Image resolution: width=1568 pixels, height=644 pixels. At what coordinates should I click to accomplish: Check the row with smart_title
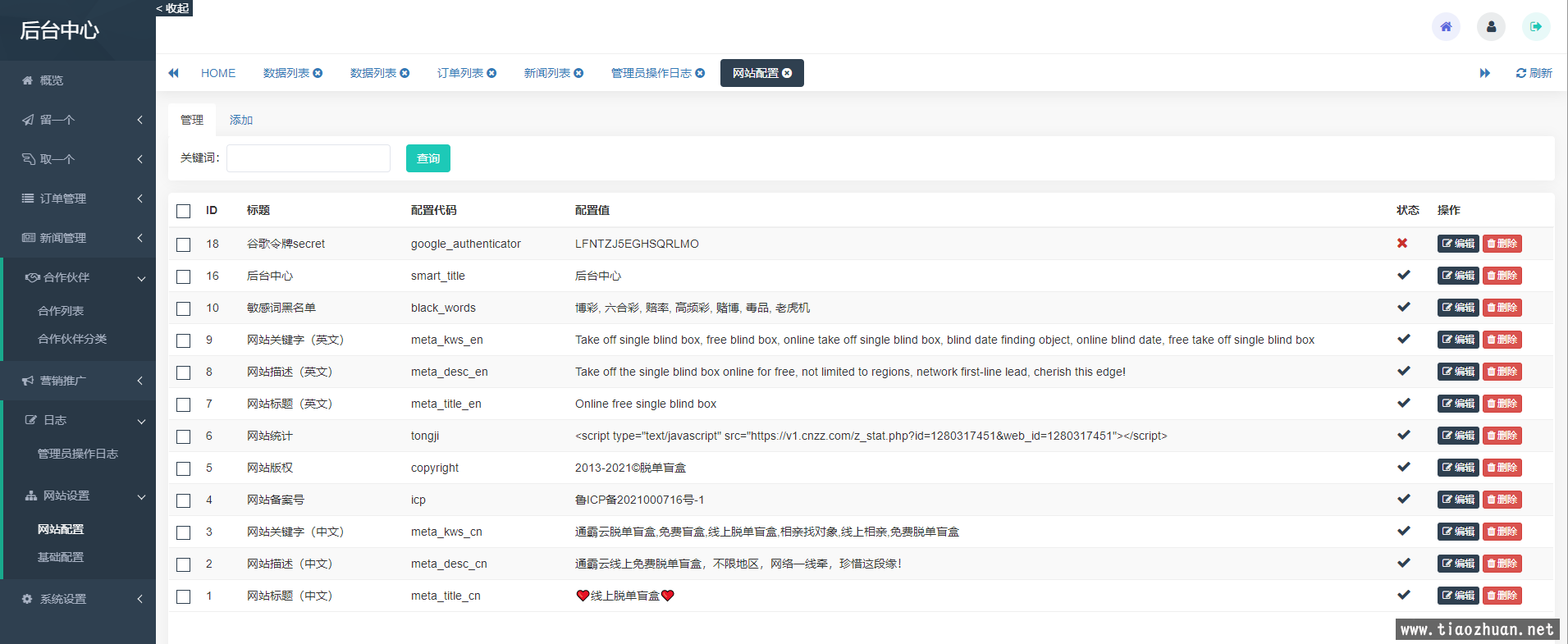(184, 276)
